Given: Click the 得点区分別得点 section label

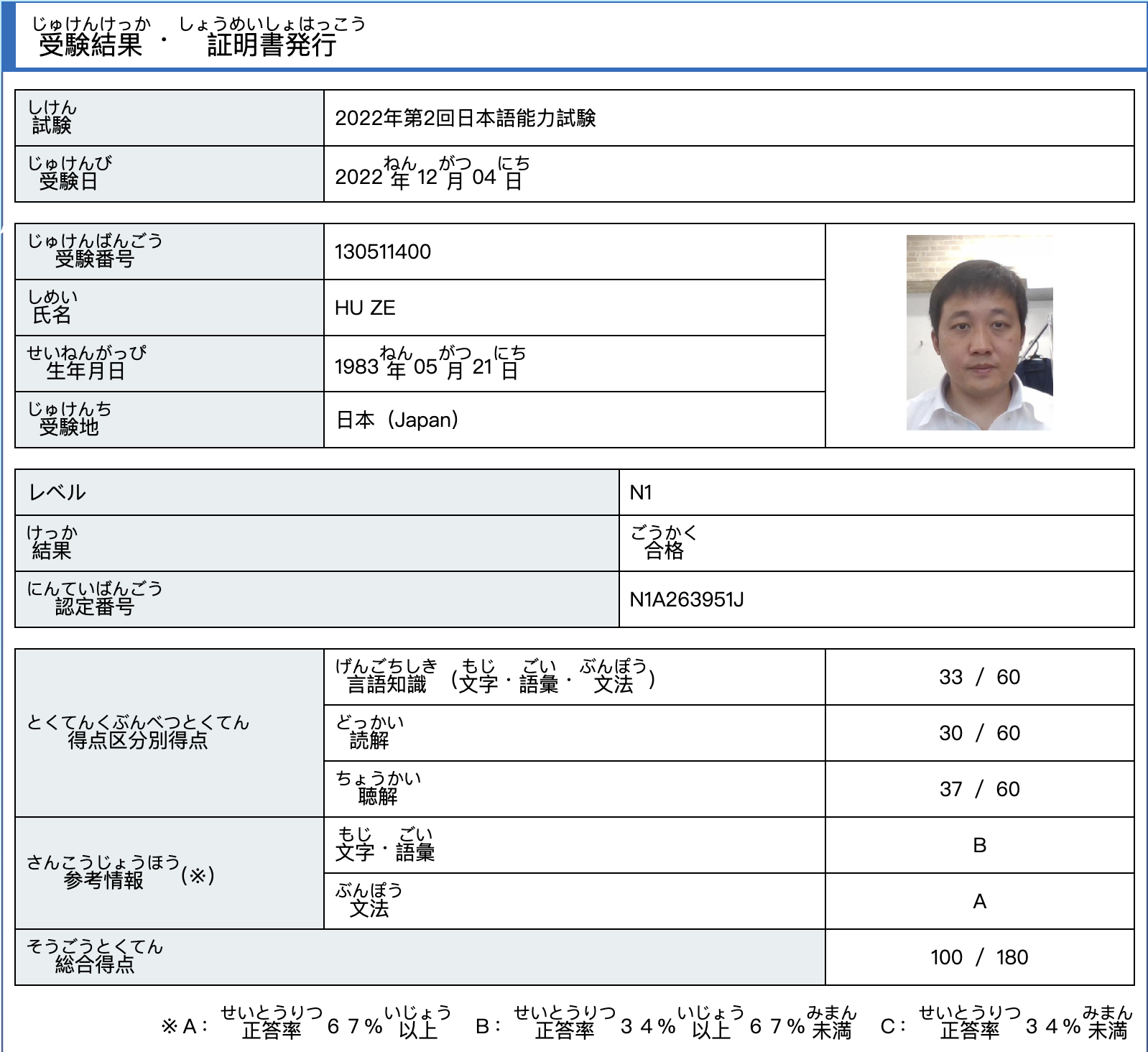Looking at the screenshot, I should [x=137, y=732].
